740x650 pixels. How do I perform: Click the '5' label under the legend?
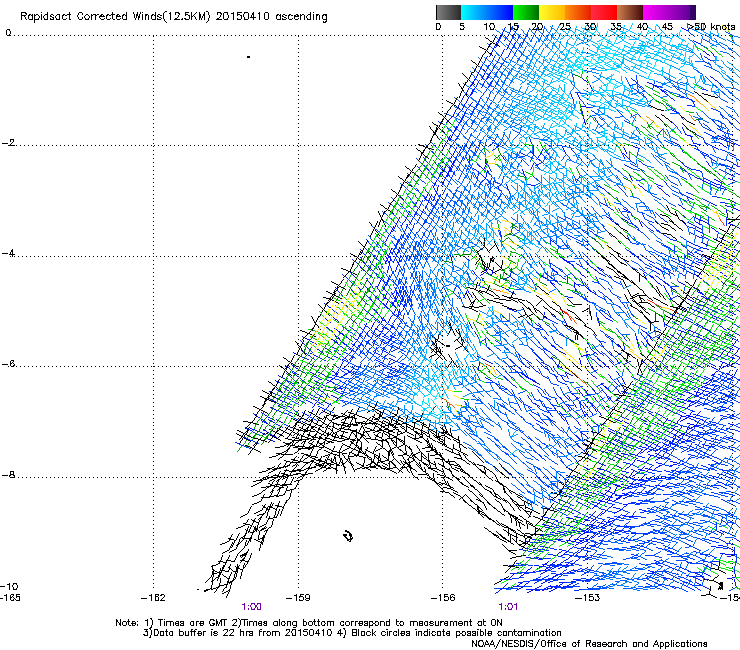(462, 27)
